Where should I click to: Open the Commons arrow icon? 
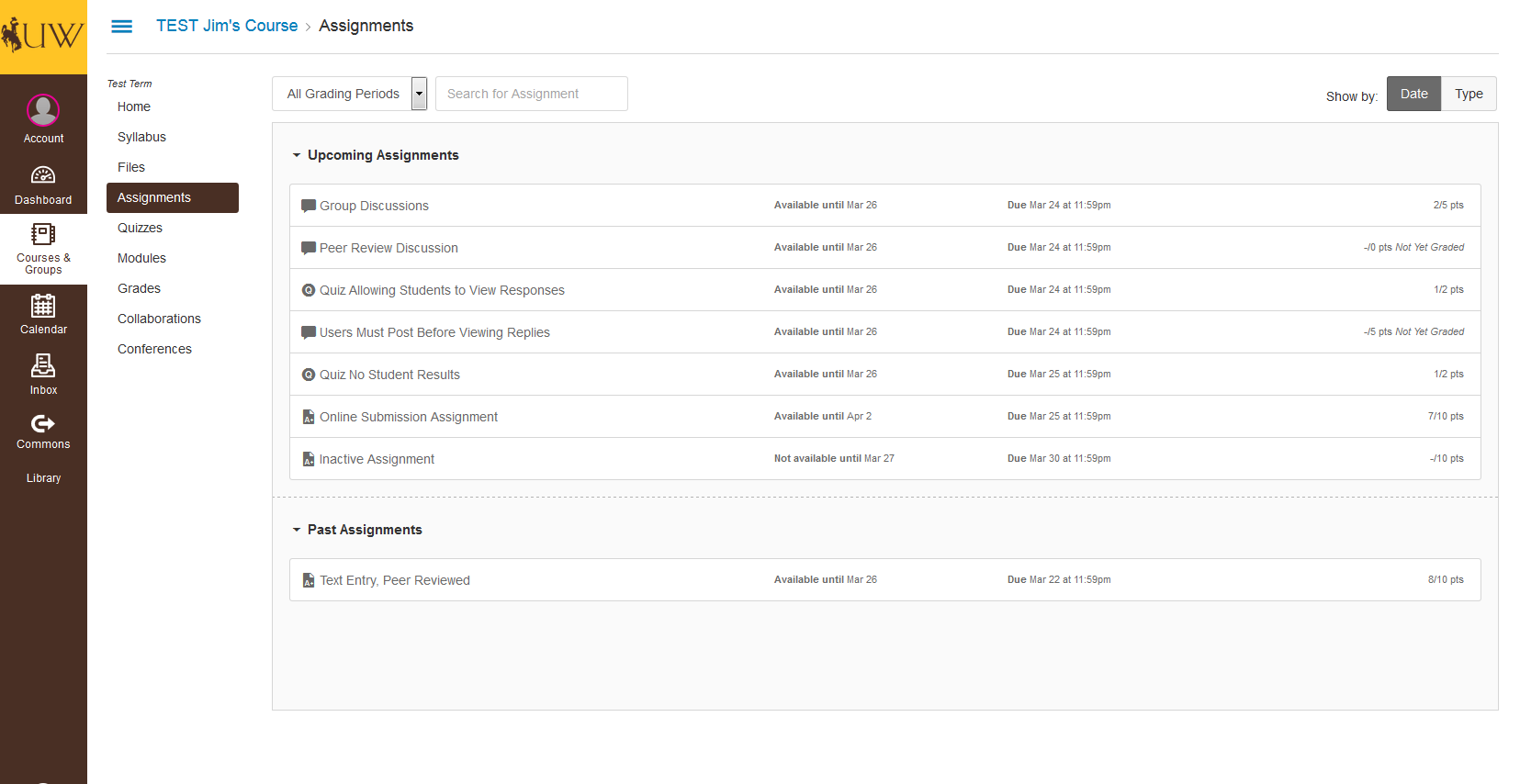pyautogui.click(x=43, y=423)
